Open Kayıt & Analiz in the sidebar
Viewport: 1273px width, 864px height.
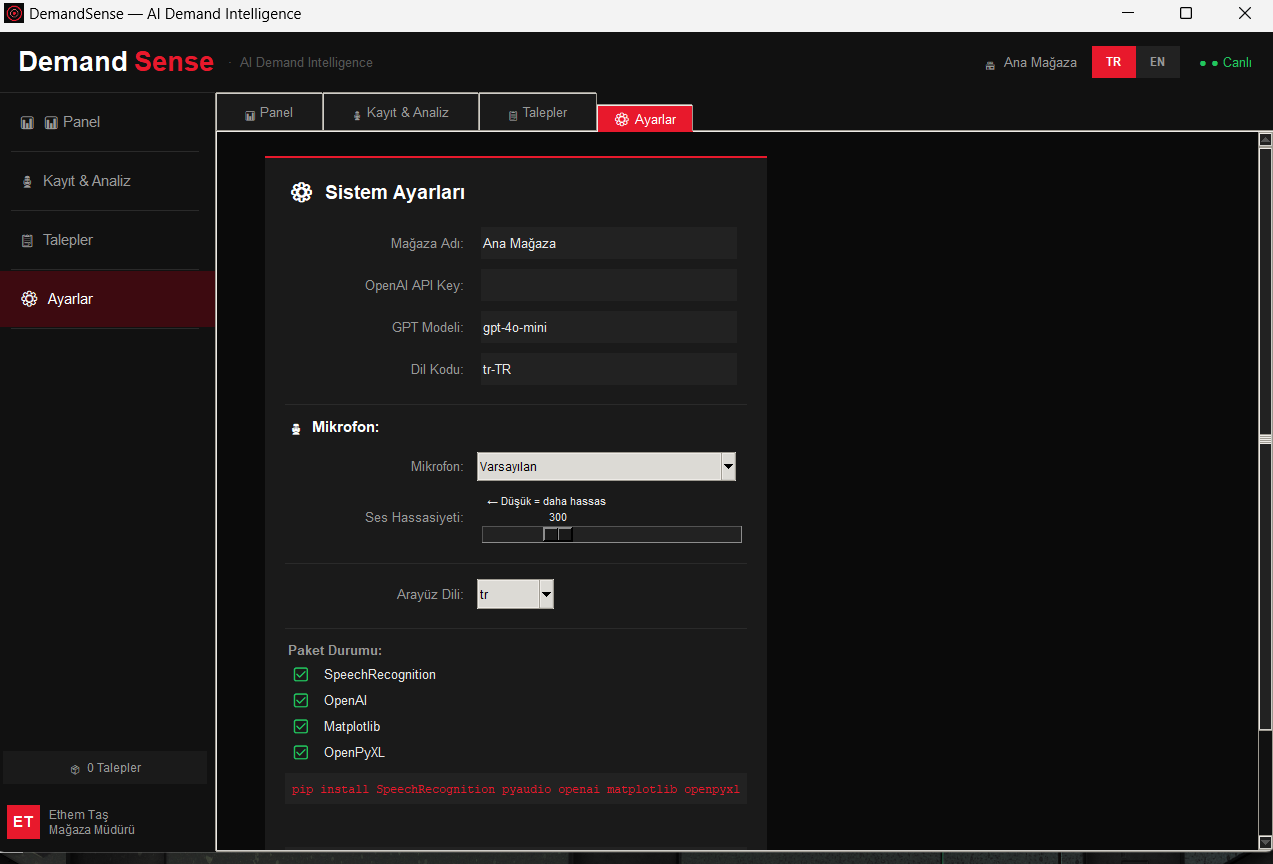click(107, 181)
